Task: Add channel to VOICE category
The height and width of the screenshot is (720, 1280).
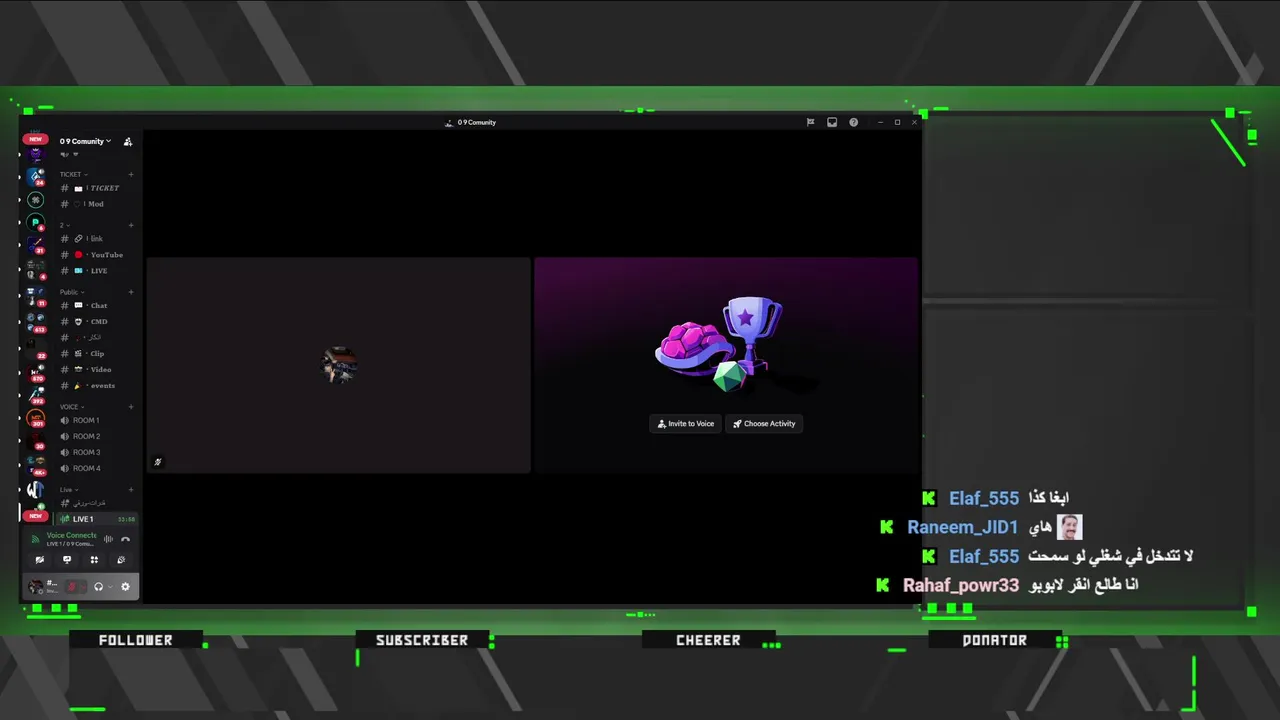Action: 131,407
